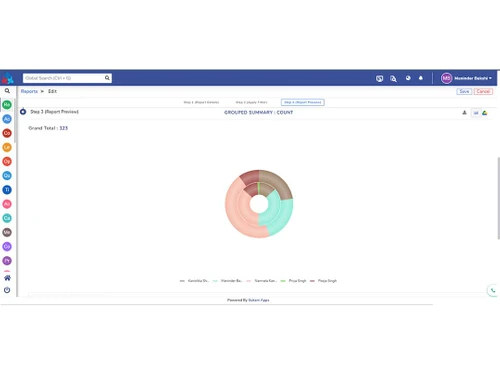
Task: Download the report using download icon
Action: pos(464,113)
